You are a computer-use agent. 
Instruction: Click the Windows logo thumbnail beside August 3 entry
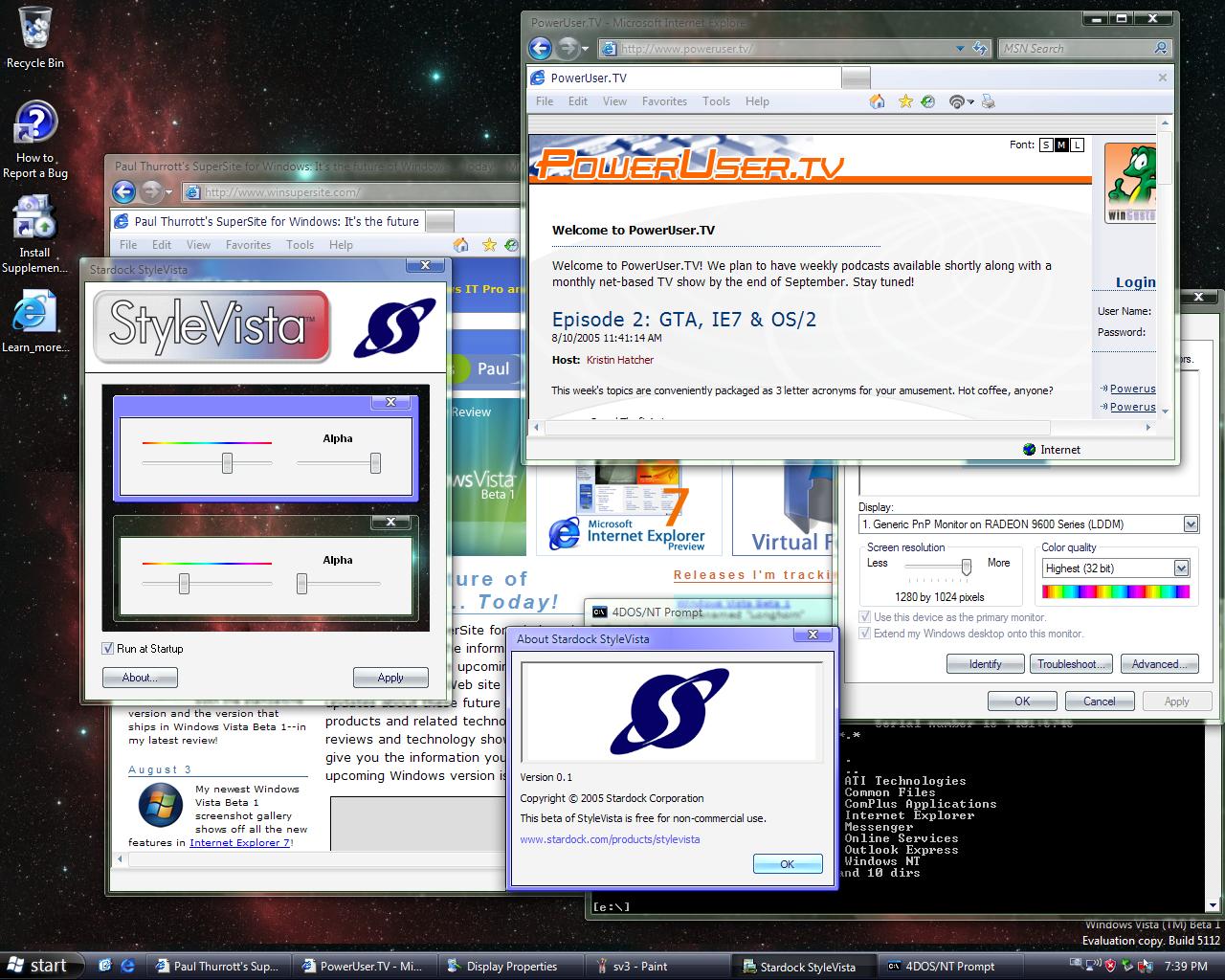point(160,807)
